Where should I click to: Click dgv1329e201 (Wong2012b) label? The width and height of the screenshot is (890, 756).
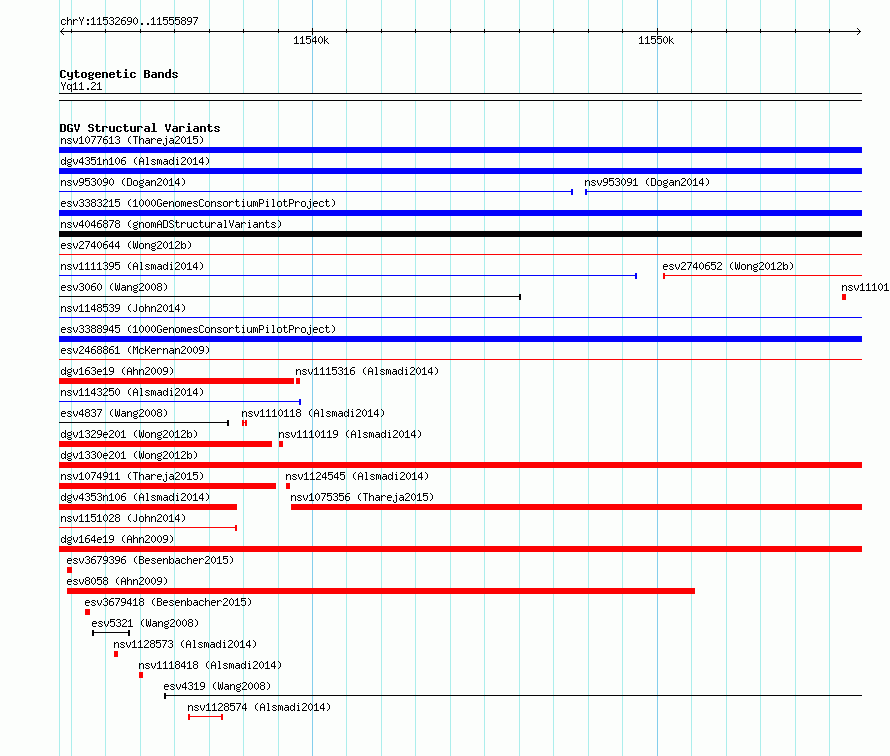[x=129, y=434]
